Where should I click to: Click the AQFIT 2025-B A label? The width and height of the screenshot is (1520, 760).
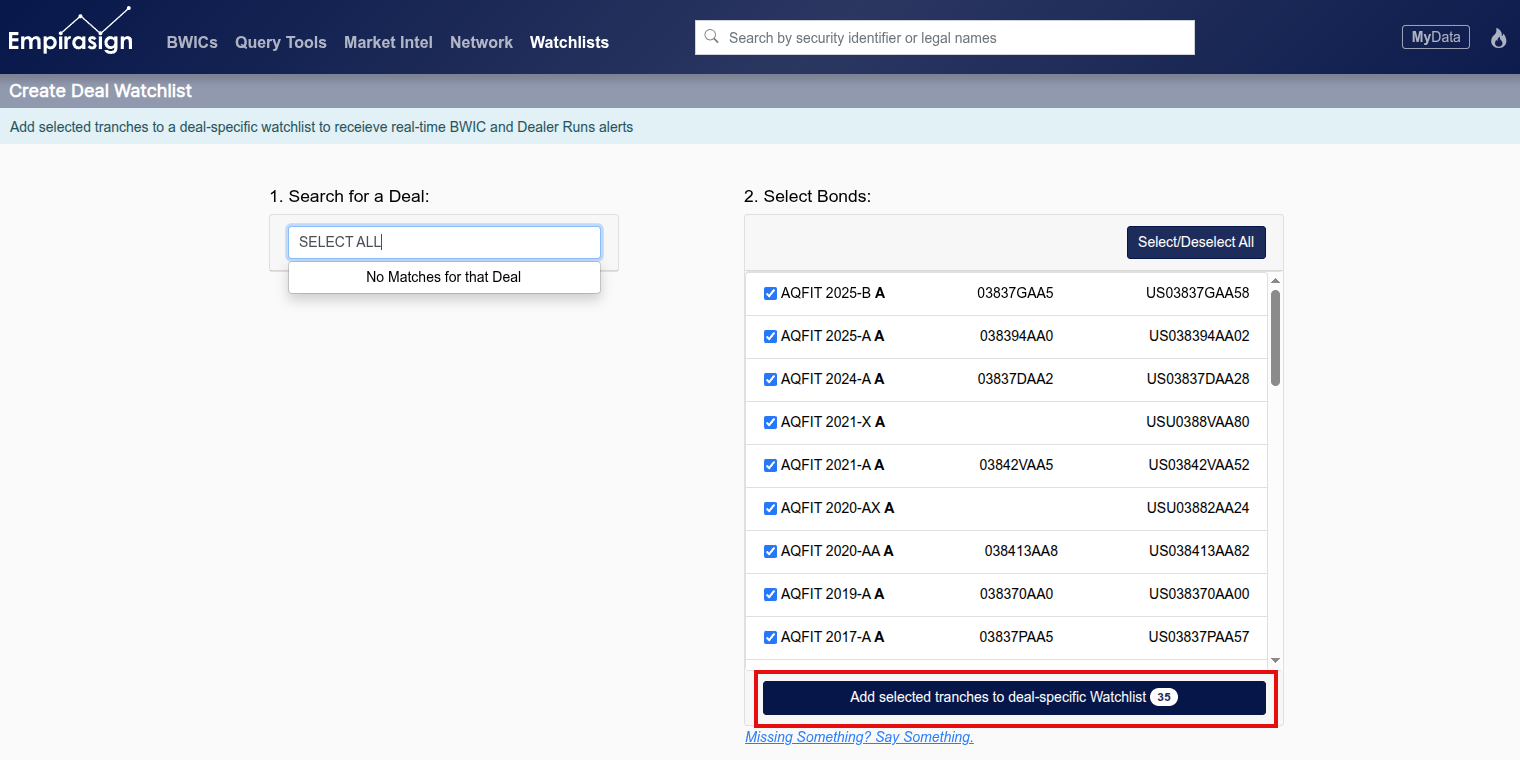[833, 293]
